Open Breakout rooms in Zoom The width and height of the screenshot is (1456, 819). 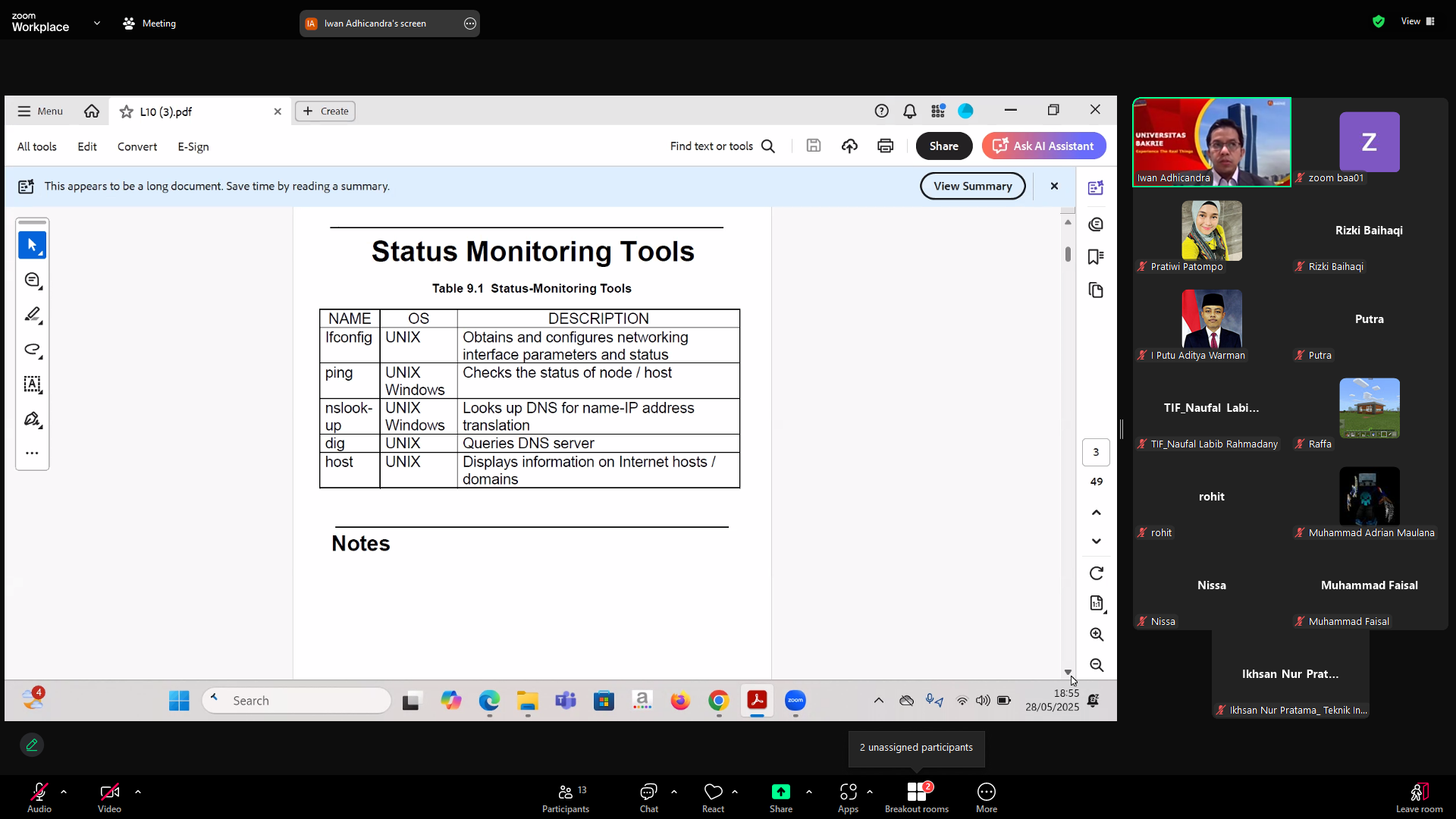917,798
